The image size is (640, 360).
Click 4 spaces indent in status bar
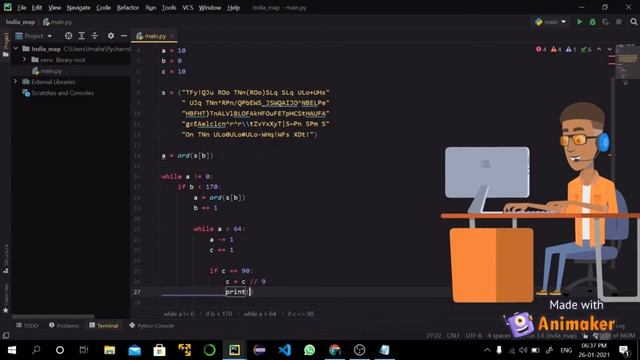pyautogui.click(x=498, y=336)
